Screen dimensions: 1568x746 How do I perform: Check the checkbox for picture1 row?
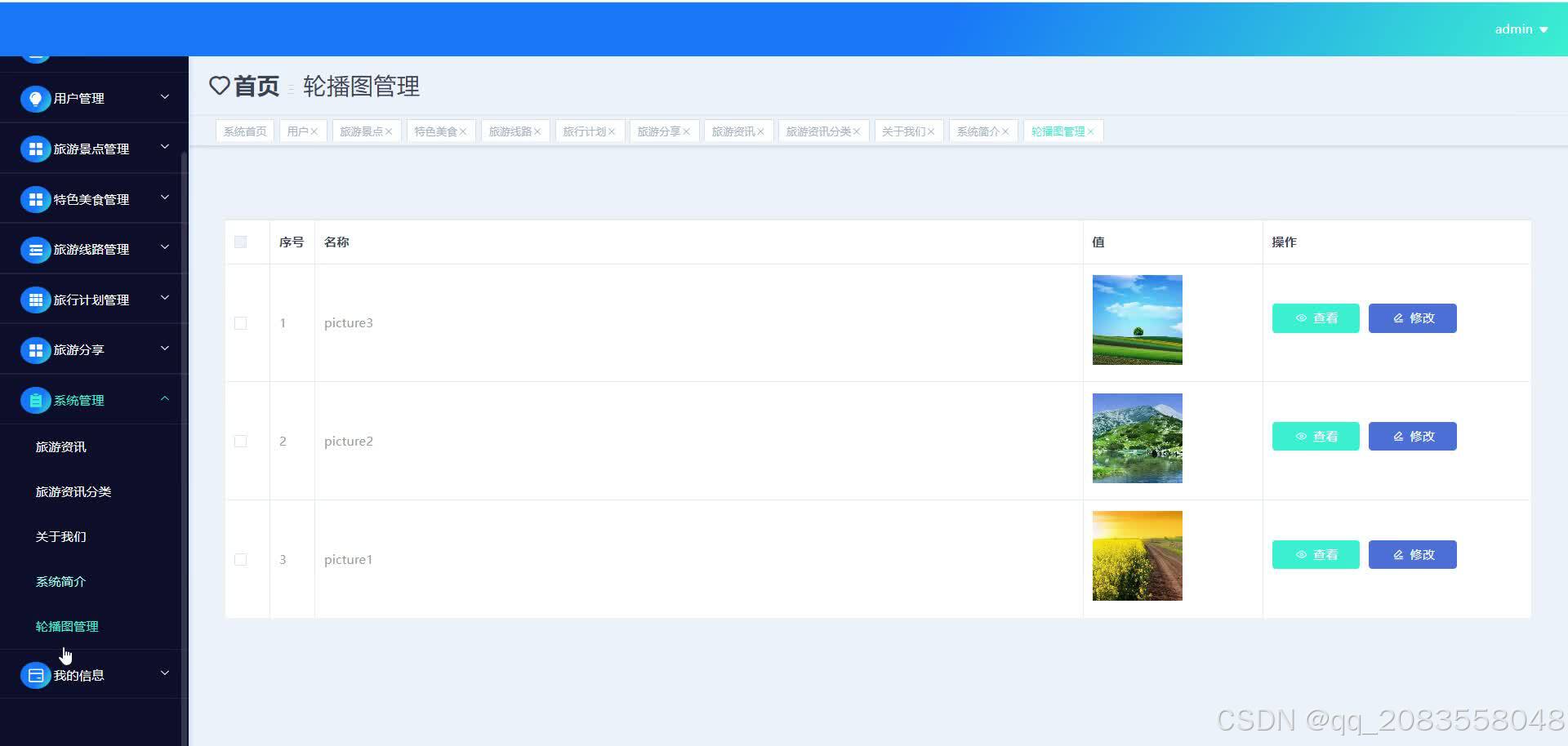[x=240, y=560]
